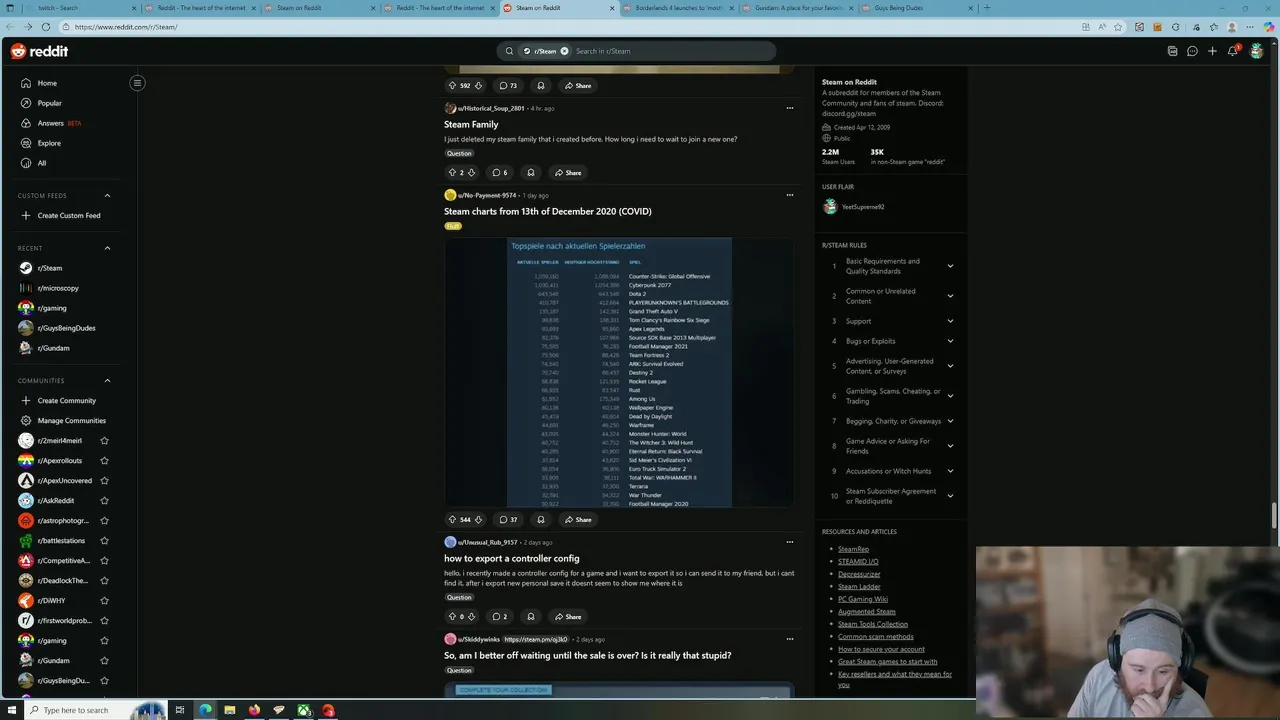Viewport: 1280px width, 720px height.
Task: Toggle favorite star for r/firstworldproblems
Action: [x=104, y=620]
